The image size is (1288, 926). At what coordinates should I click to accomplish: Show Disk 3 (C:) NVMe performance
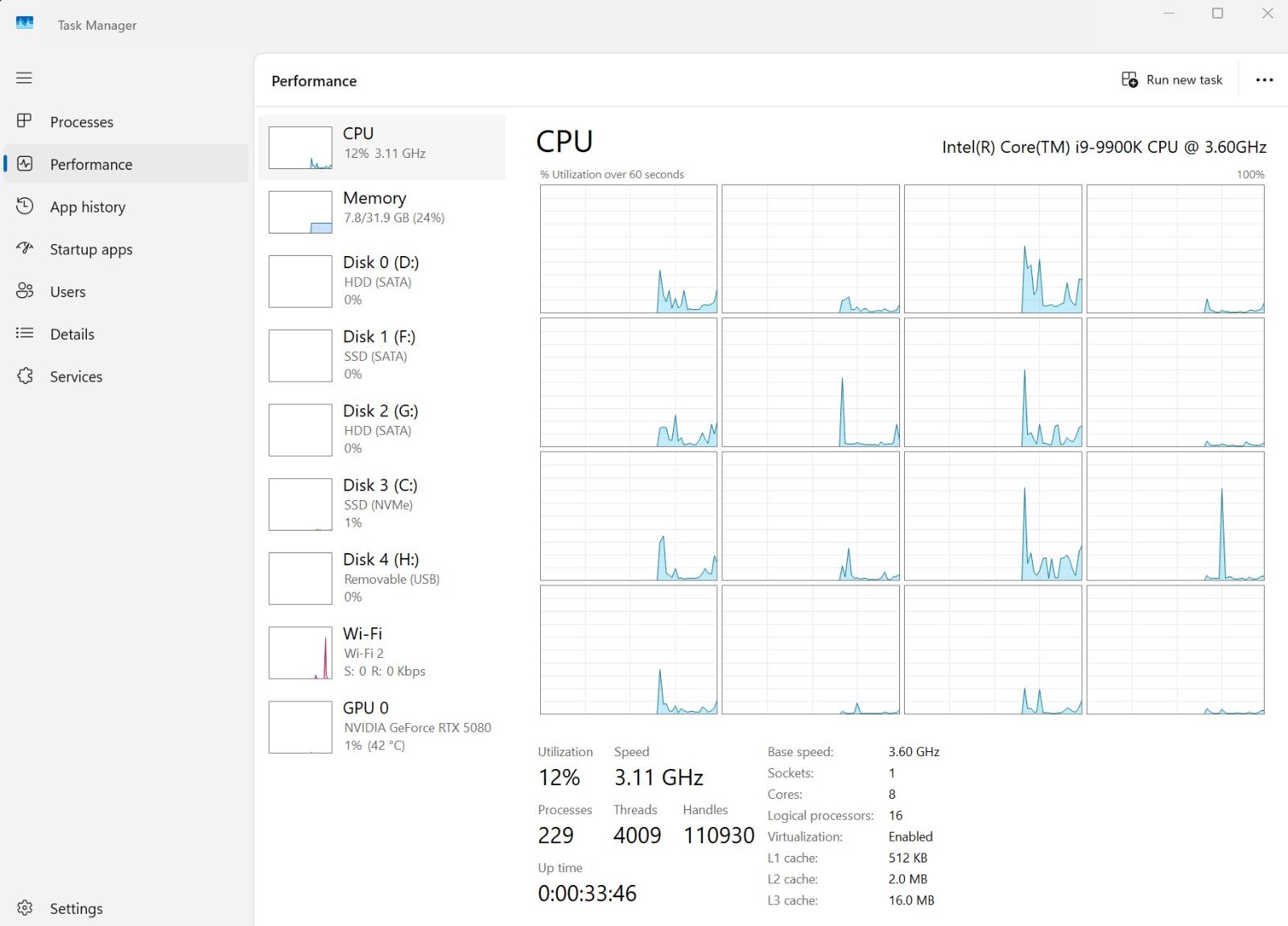[x=382, y=503]
